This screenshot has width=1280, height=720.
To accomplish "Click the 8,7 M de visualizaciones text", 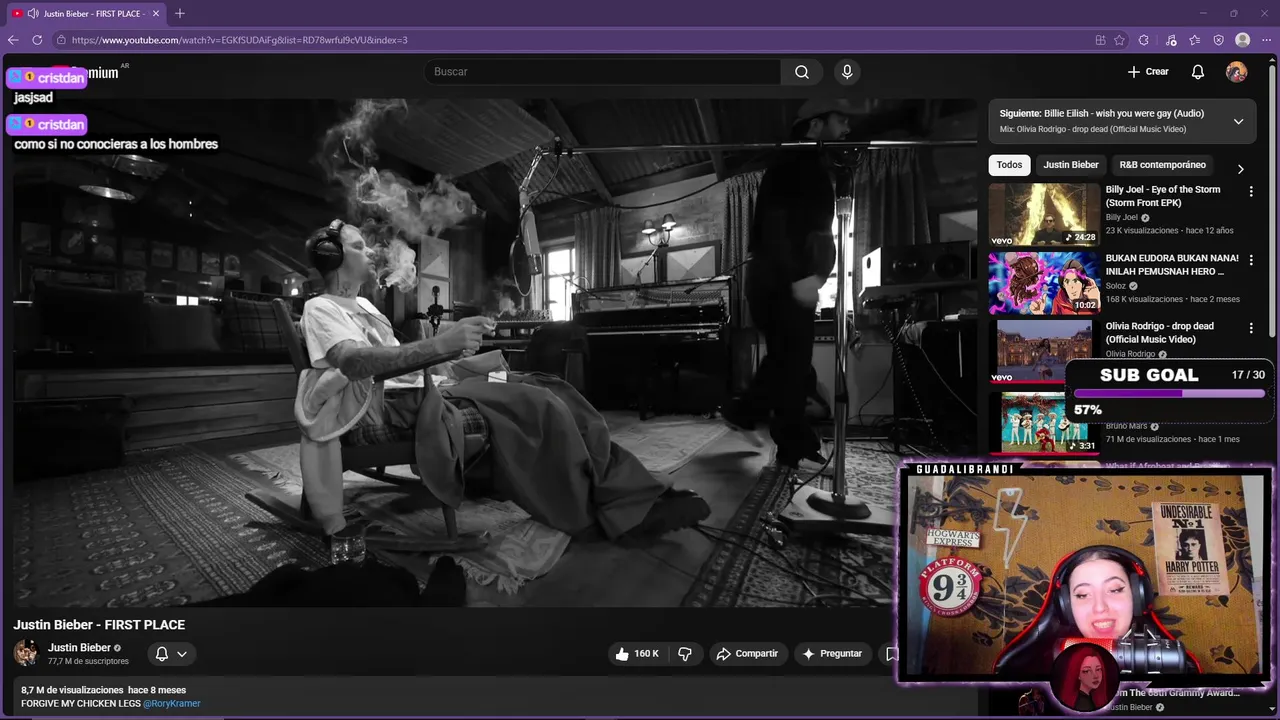I will coord(72,690).
